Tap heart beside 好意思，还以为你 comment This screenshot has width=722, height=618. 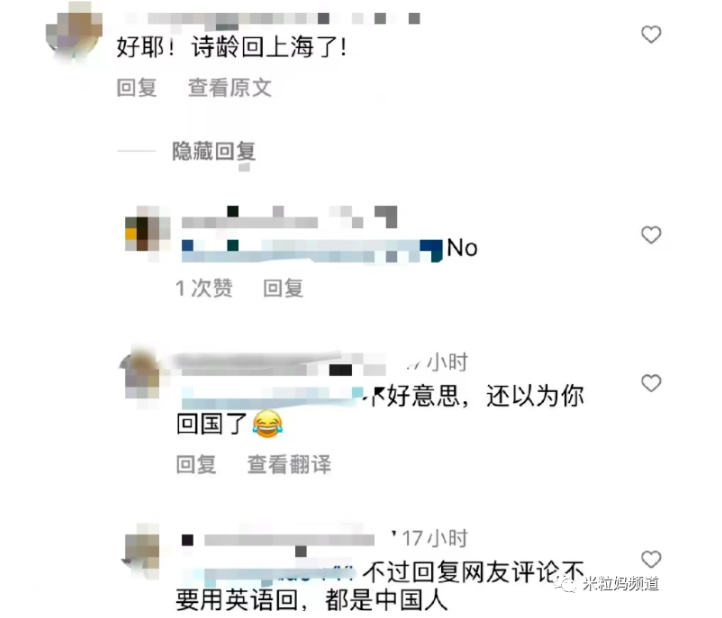click(x=651, y=383)
